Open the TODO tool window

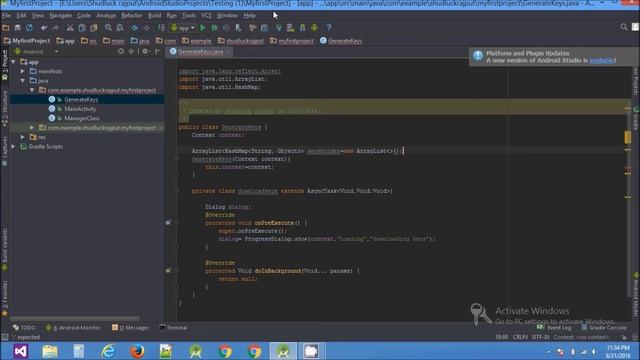(24, 328)
